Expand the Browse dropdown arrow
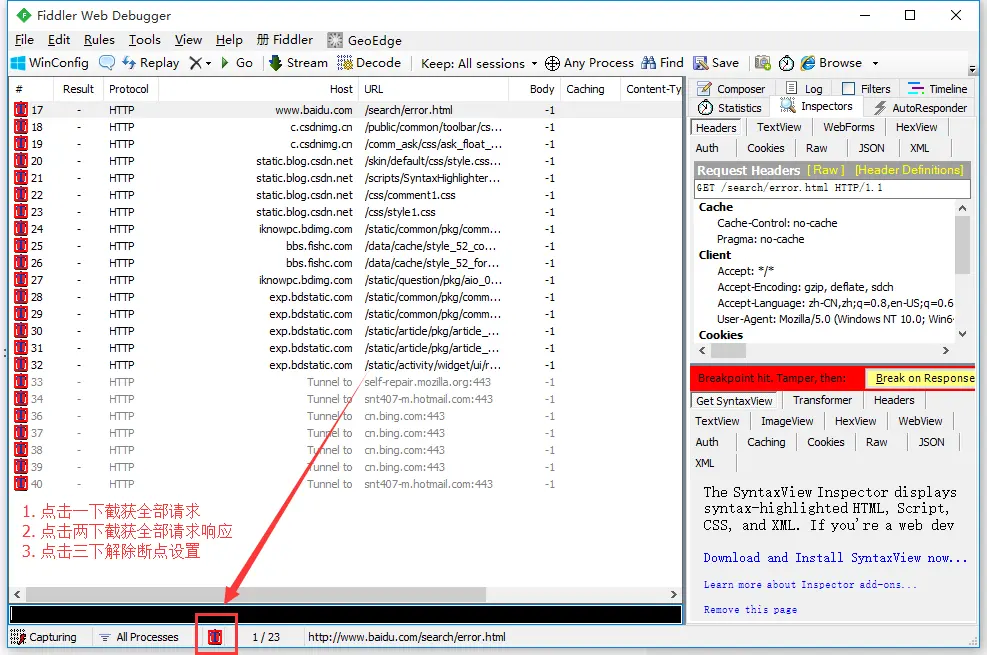The image size is (987, 655). (875, 64)
